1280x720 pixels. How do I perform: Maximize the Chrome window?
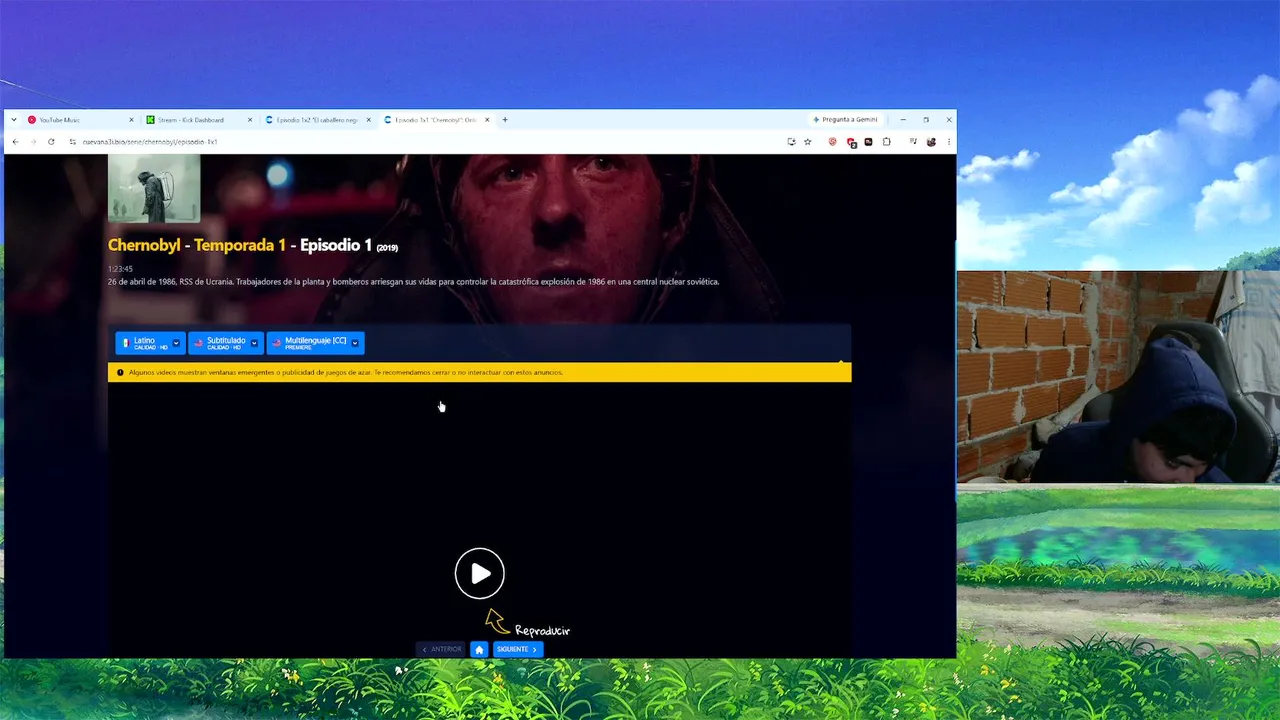(926, 120)
